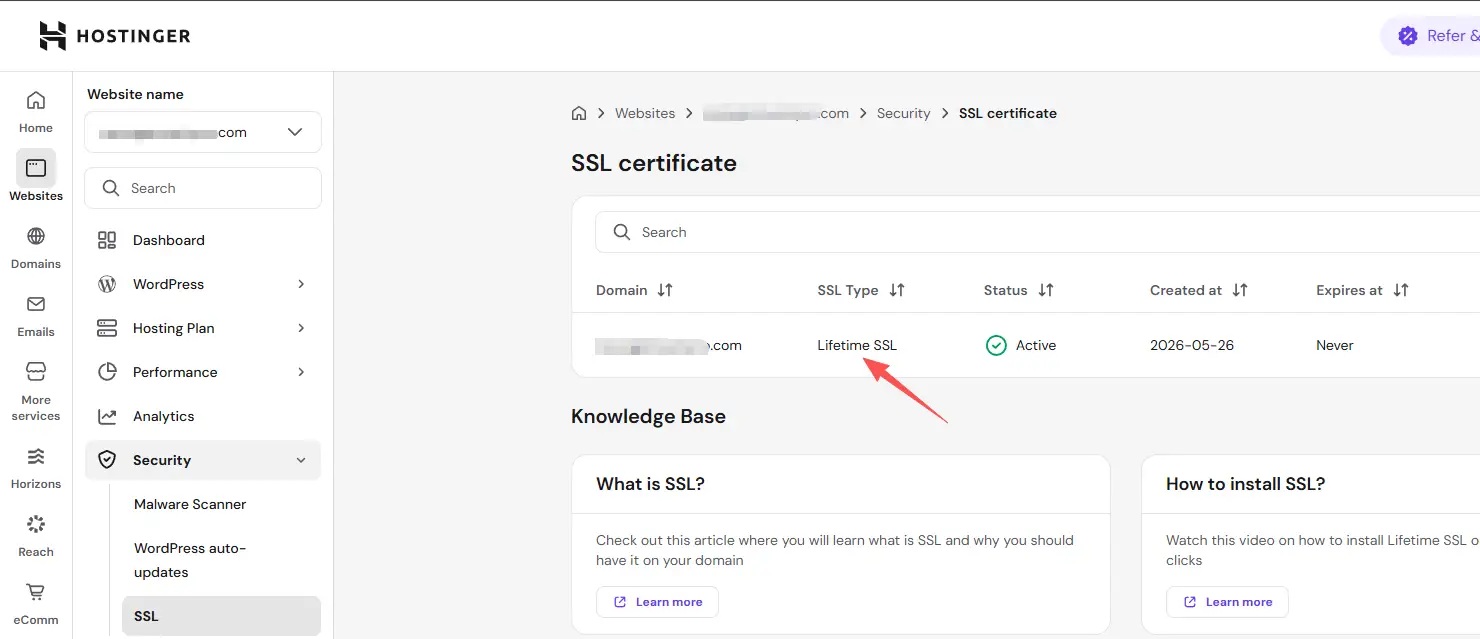Open eComm cart icon
The width and height of the screenshot is (1480, 639).
[x=36, y=592]
